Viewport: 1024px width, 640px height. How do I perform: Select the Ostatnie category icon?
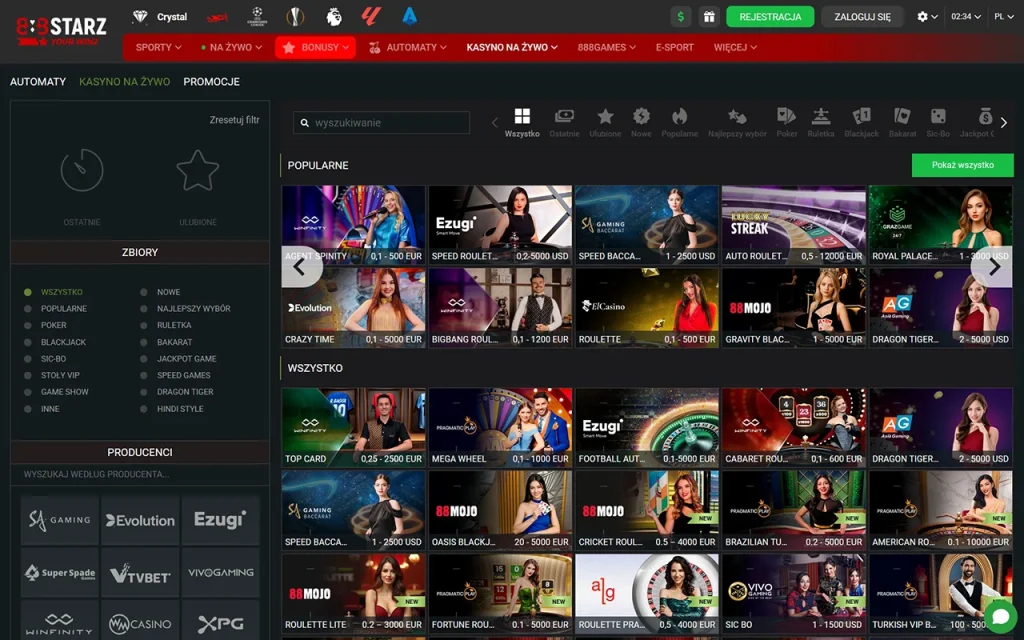(x=564, y=122)
